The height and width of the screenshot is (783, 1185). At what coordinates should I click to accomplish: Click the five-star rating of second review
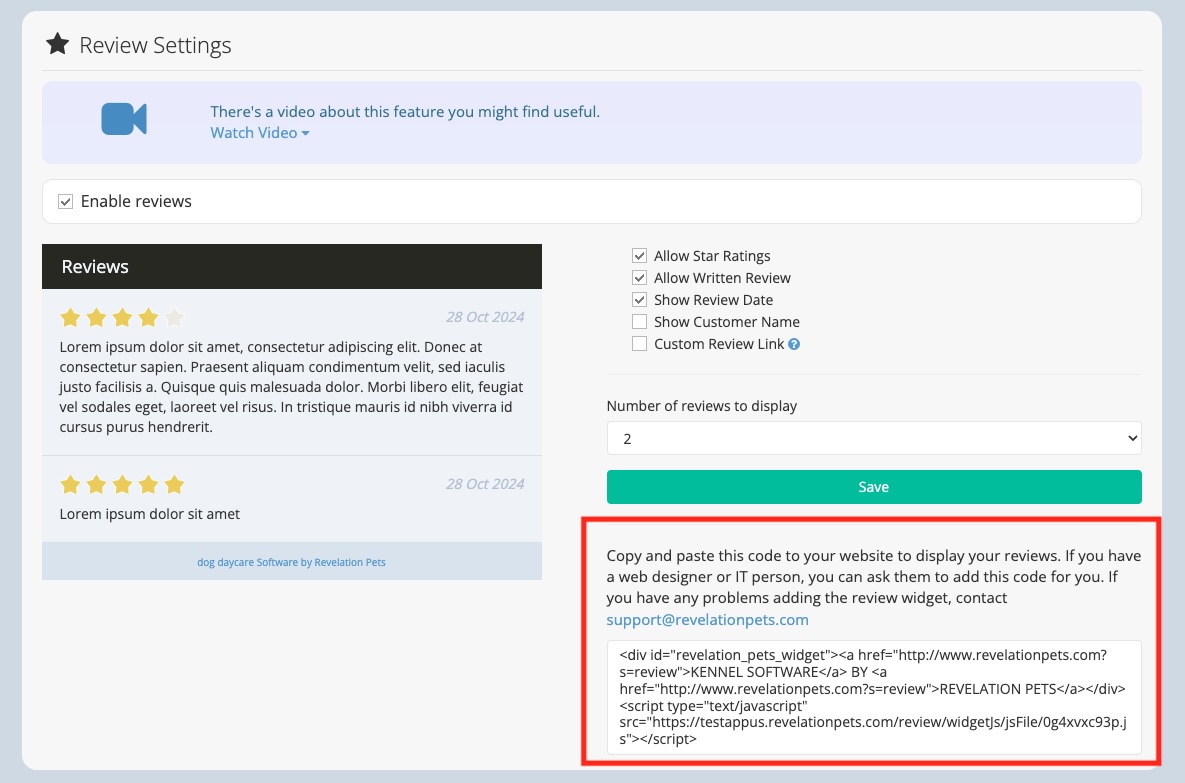click(x=122, y=484)
